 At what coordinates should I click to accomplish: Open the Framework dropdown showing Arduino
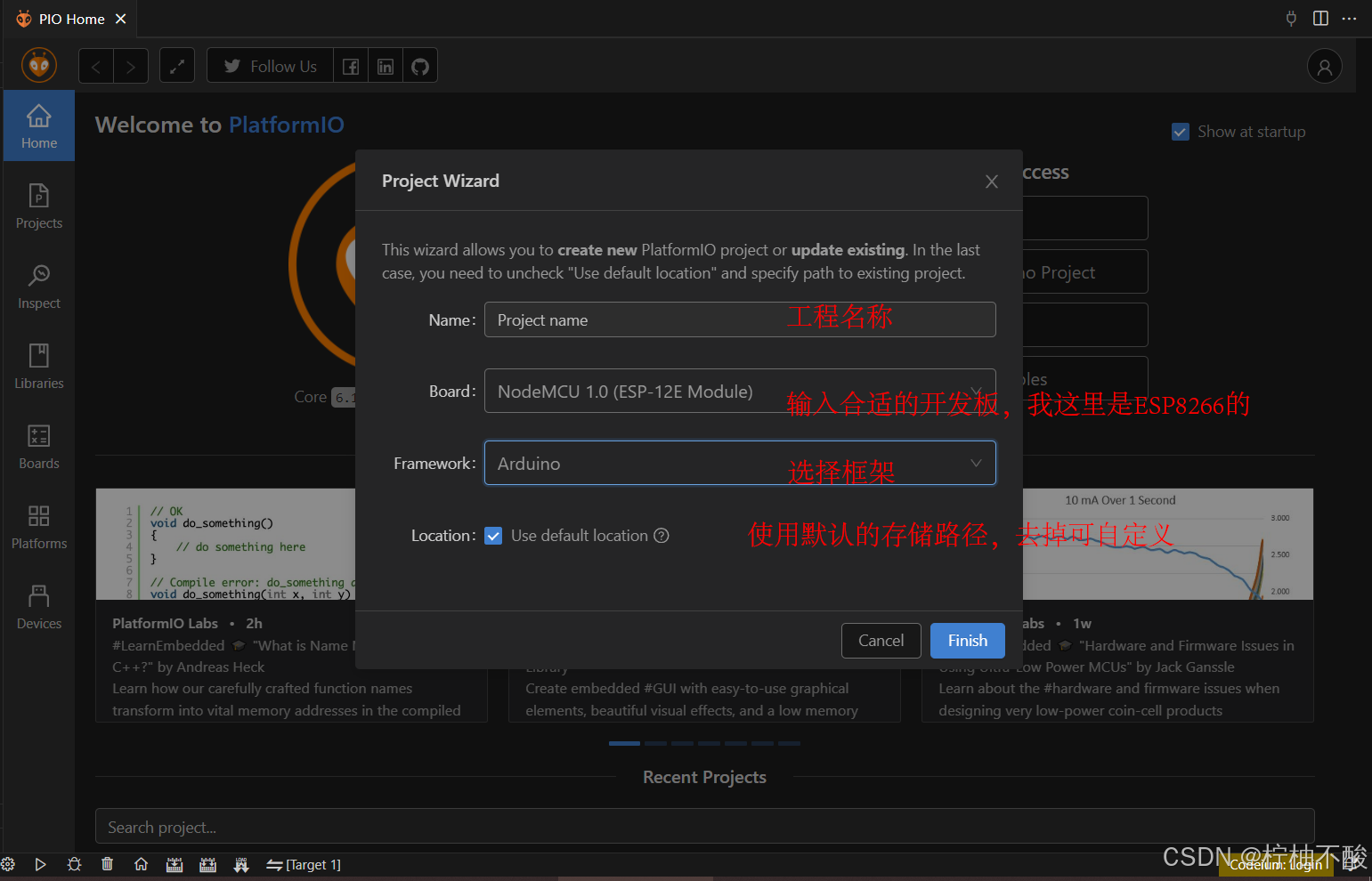point(740,463)
